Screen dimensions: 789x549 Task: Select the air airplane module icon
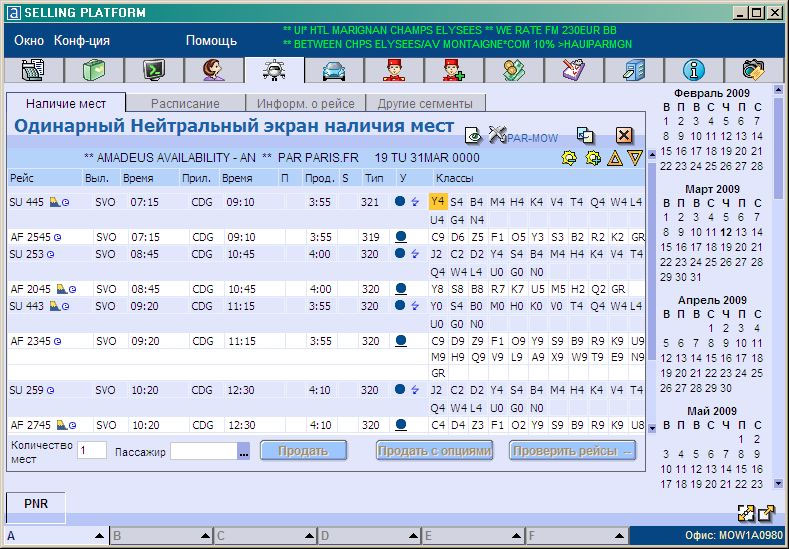(274, 70)
